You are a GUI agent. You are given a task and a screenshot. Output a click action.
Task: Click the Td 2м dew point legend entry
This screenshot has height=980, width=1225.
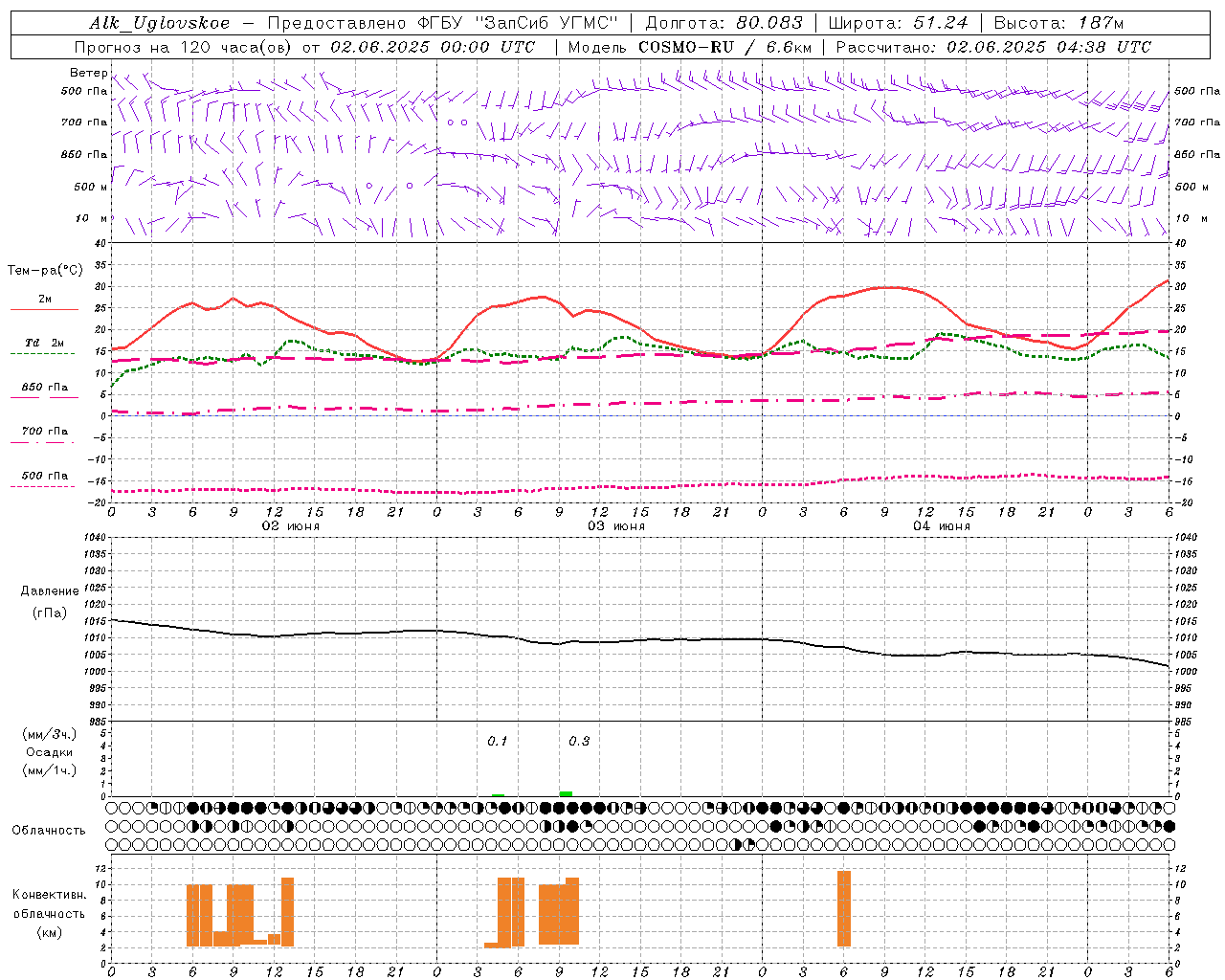(45, 343)
